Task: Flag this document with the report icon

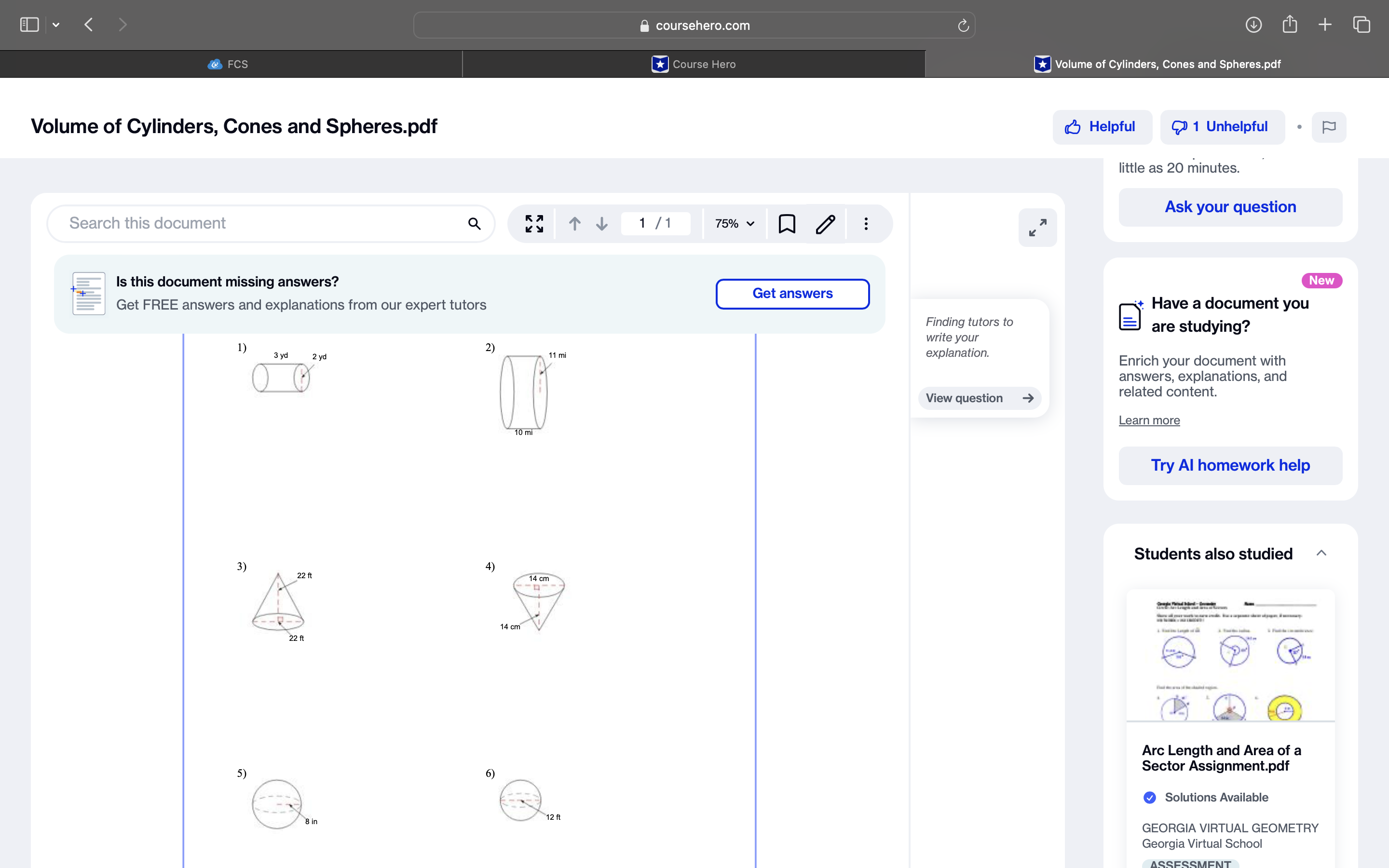Action: [x=1329, y=127]
